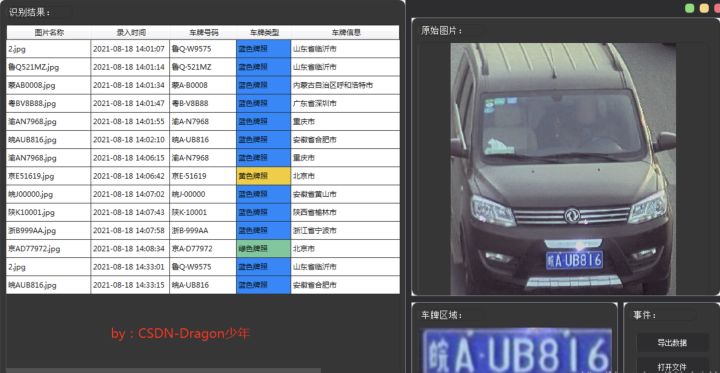This screenshot has width=720, height=373.
Task: Select the 浙B999AA.jpg file name cell
Action: point(49,231)
